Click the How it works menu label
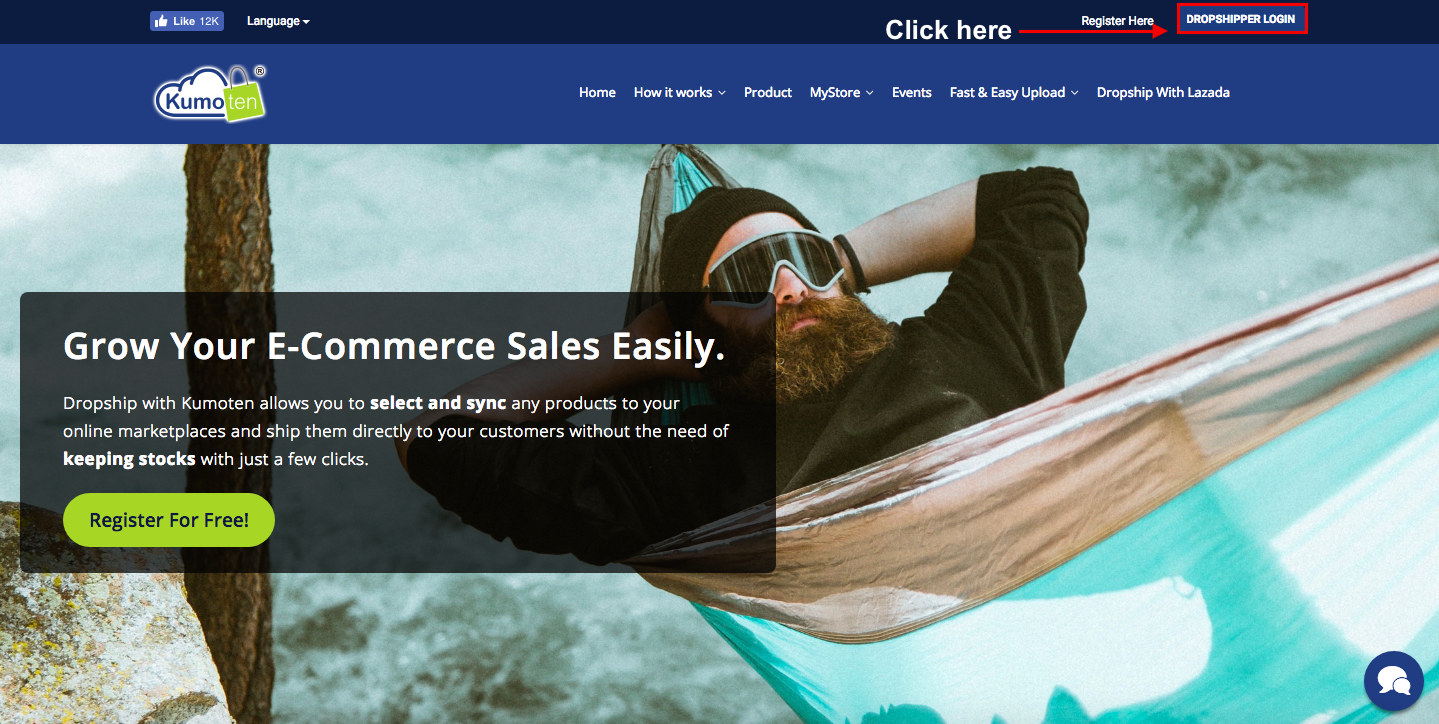Image resolution: width=1439 pixels, height=724 pixels. coord(673,92)
